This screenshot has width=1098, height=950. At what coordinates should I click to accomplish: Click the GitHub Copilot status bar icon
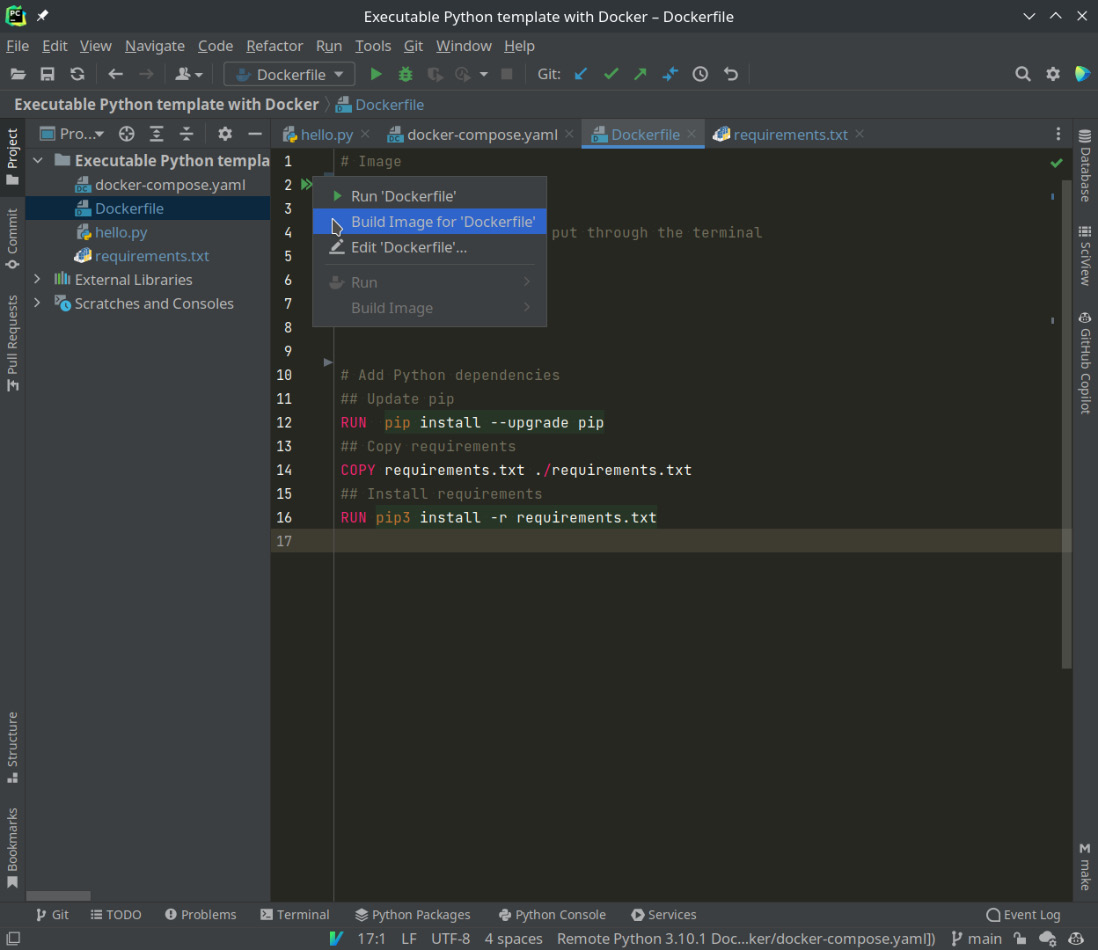click(x=1076, y=939)
